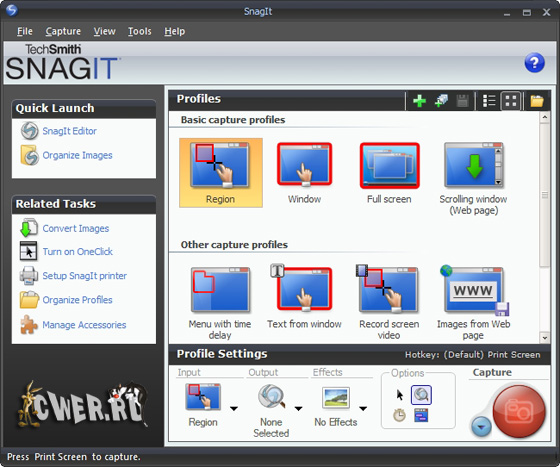Select Images from Web page profile
560x467 pixels.
pos(473,302)
